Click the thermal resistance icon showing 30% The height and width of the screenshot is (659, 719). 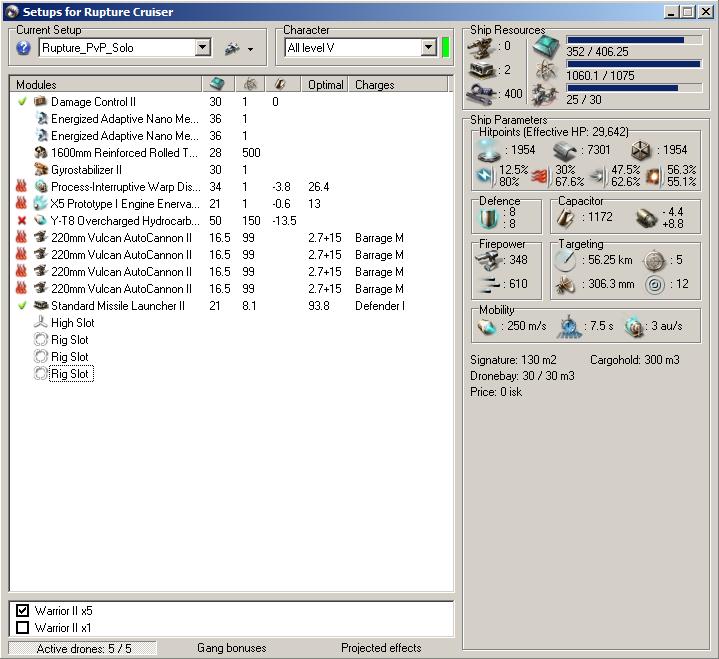(541, 176)
